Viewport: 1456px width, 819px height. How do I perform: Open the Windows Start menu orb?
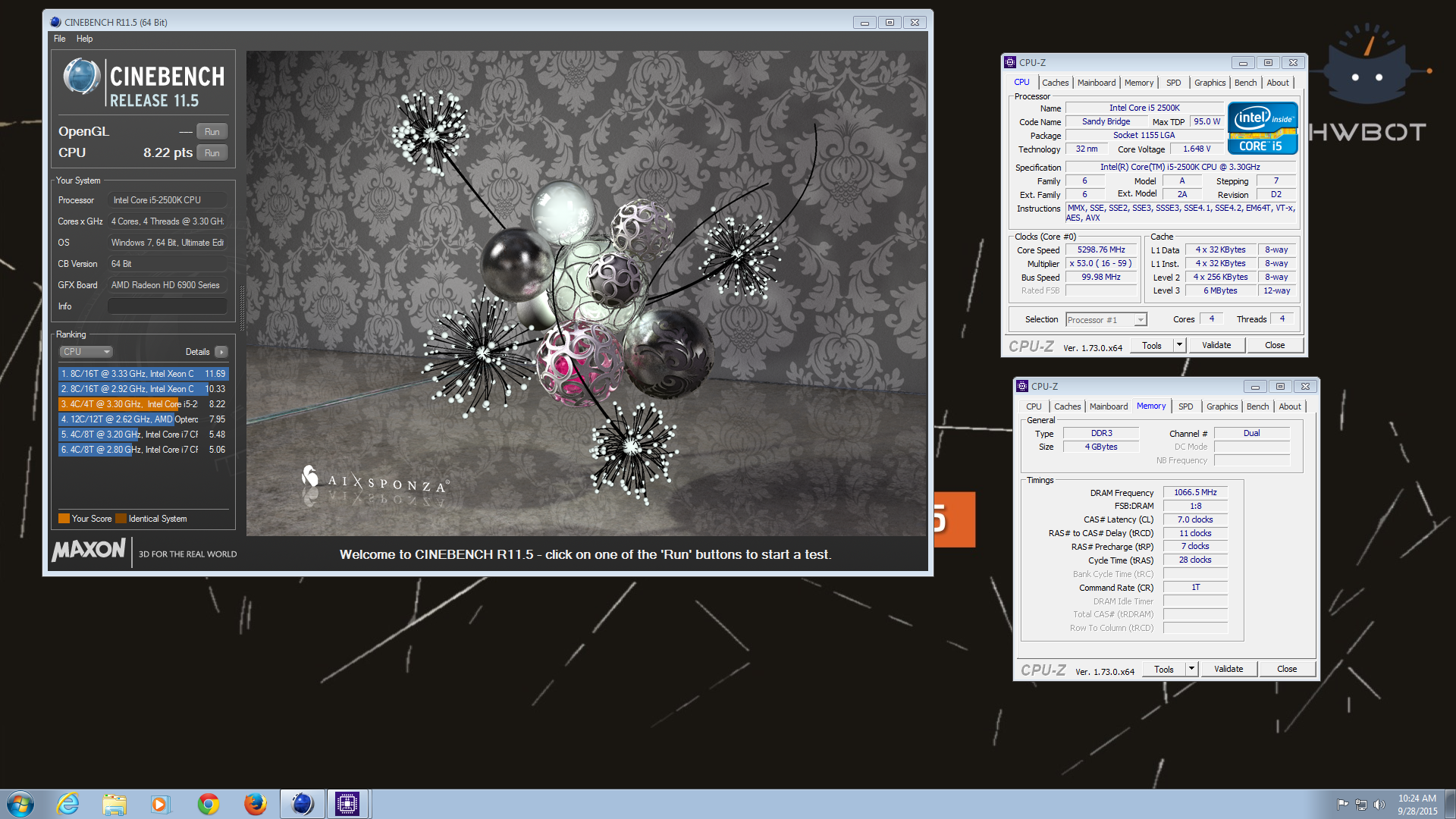point(20,804)
